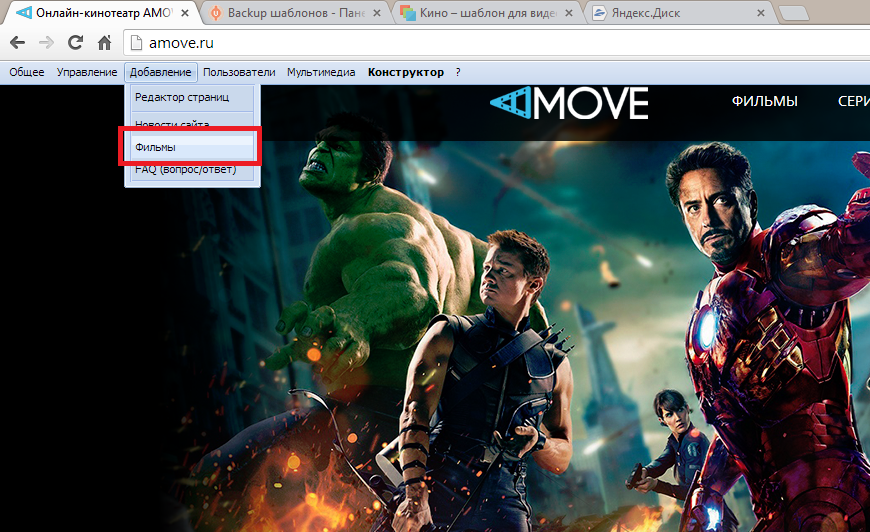This screenshot has height=532, width=870.
Task: Close the Яндекс.Диск tab
Action: [x=761, y=13]
